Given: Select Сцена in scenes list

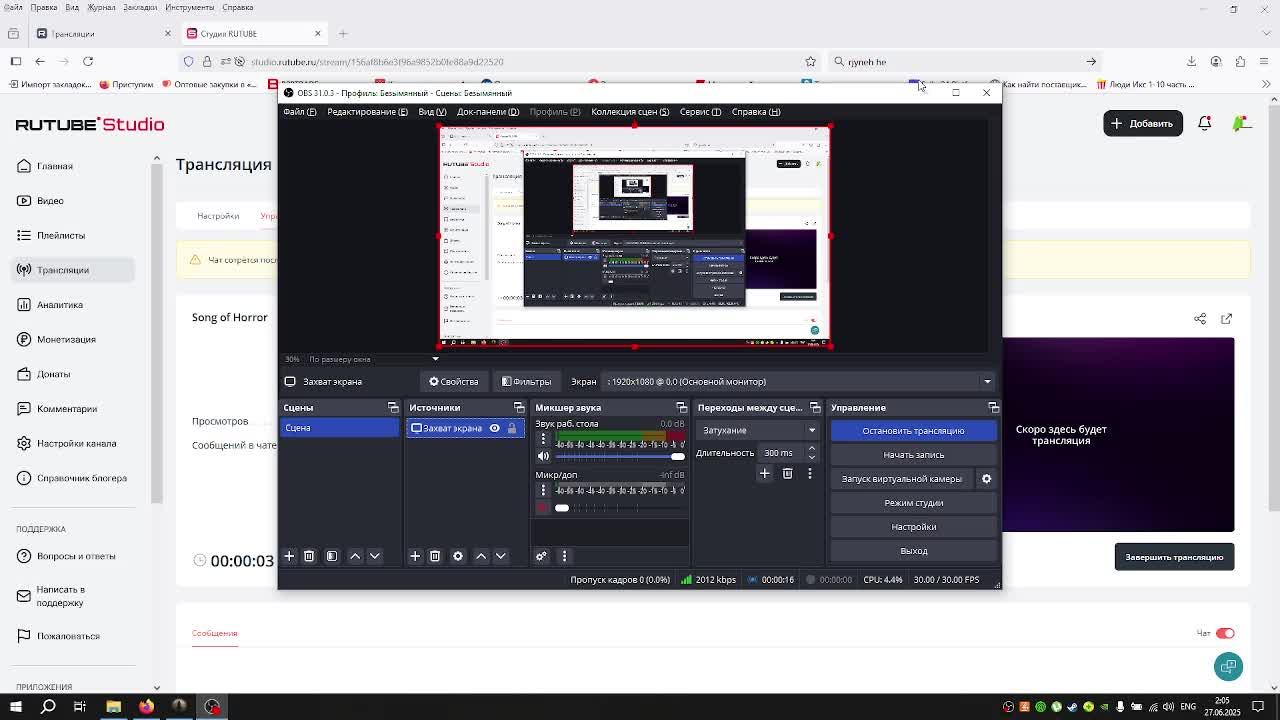Looking at the screenshot, I should (x=339, y=428).
